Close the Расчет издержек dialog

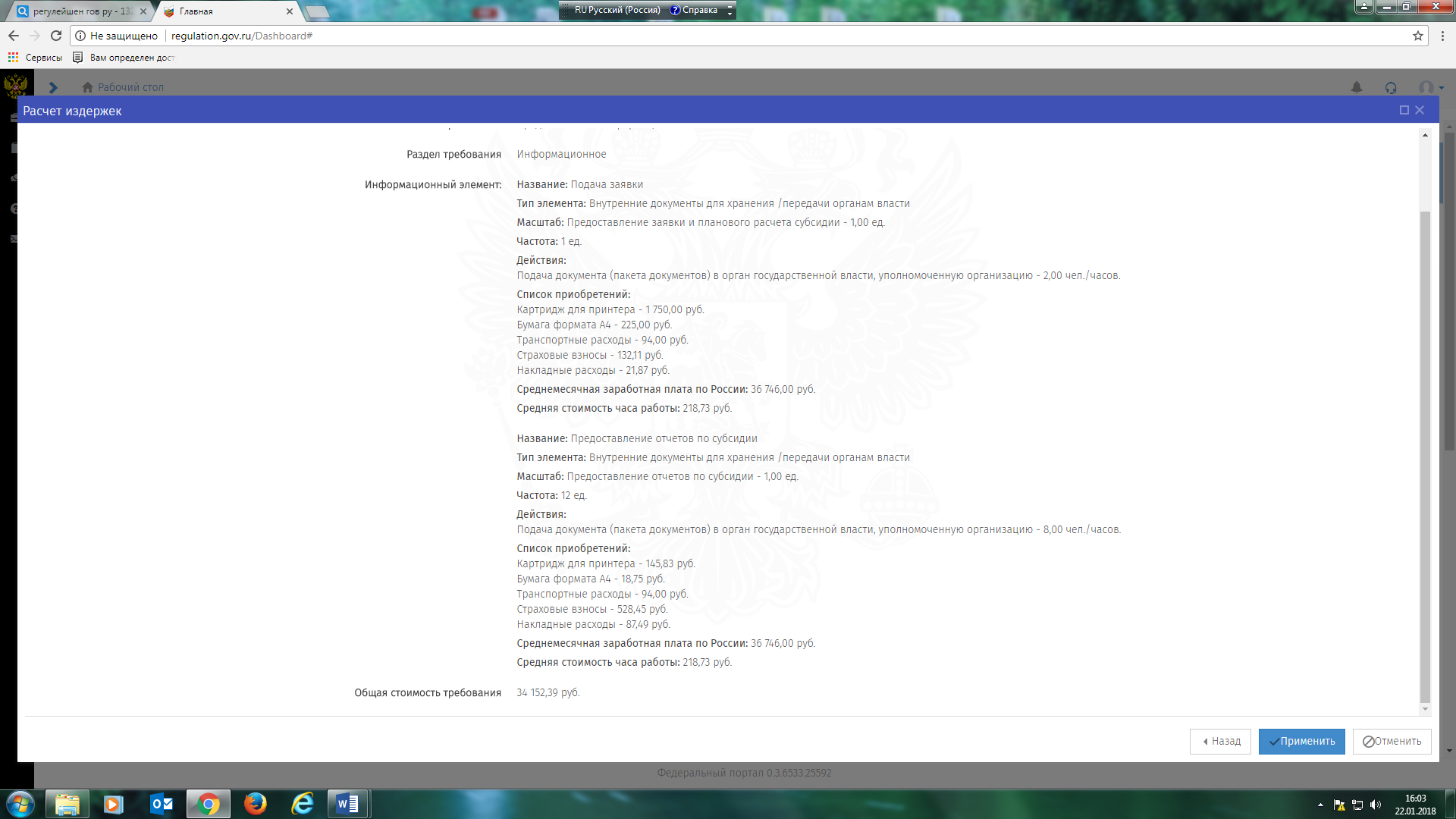[x=1420, y=111]
